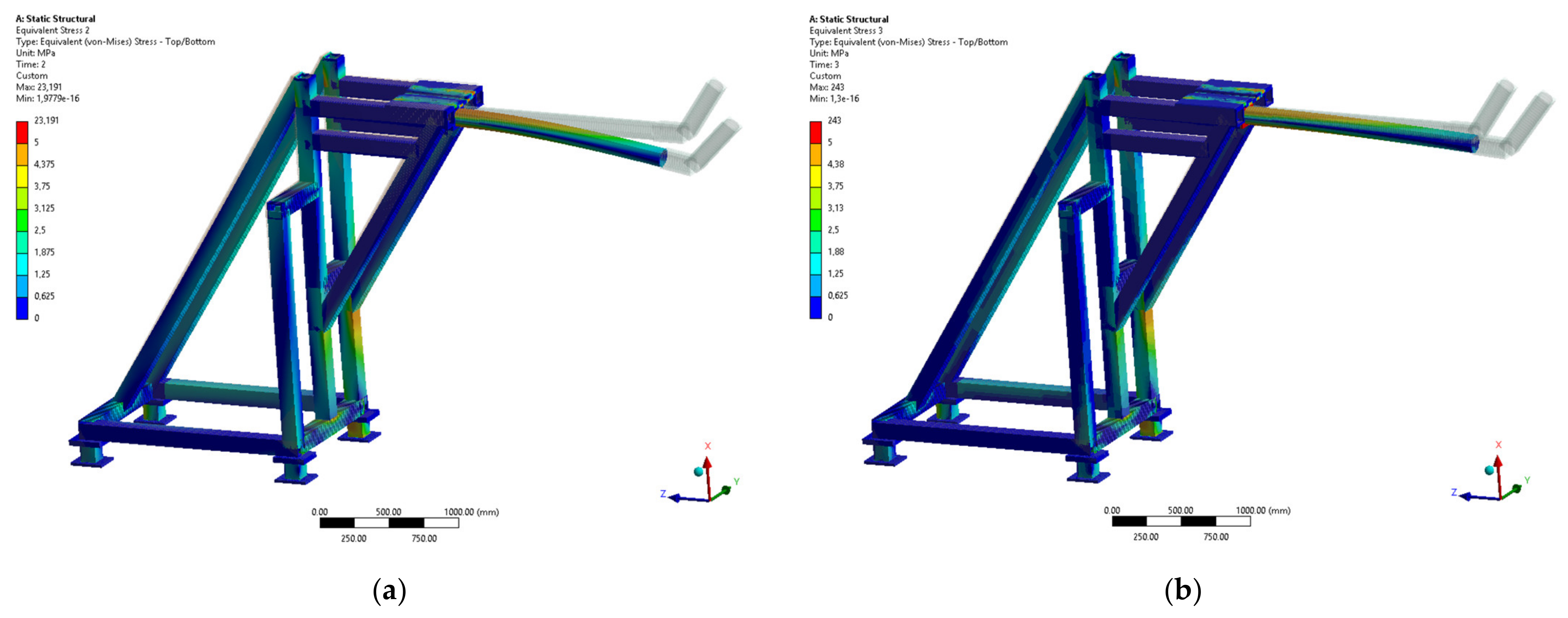This screenshot has width=1568, height=618.
Task: Select red top band of left stress legend
Action: (22, 132)
